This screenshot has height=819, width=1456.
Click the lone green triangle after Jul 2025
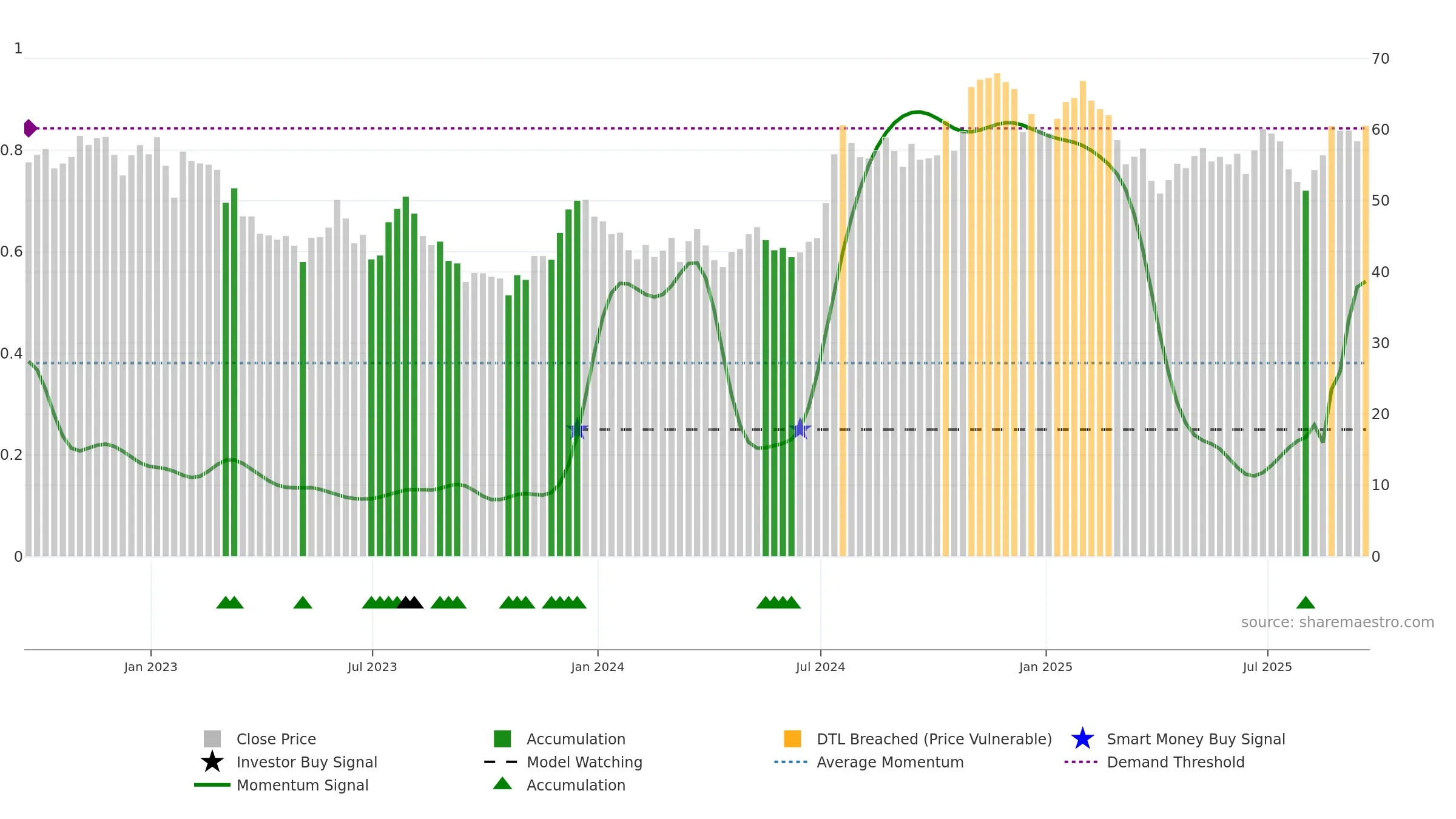[x=1306, y=602]
